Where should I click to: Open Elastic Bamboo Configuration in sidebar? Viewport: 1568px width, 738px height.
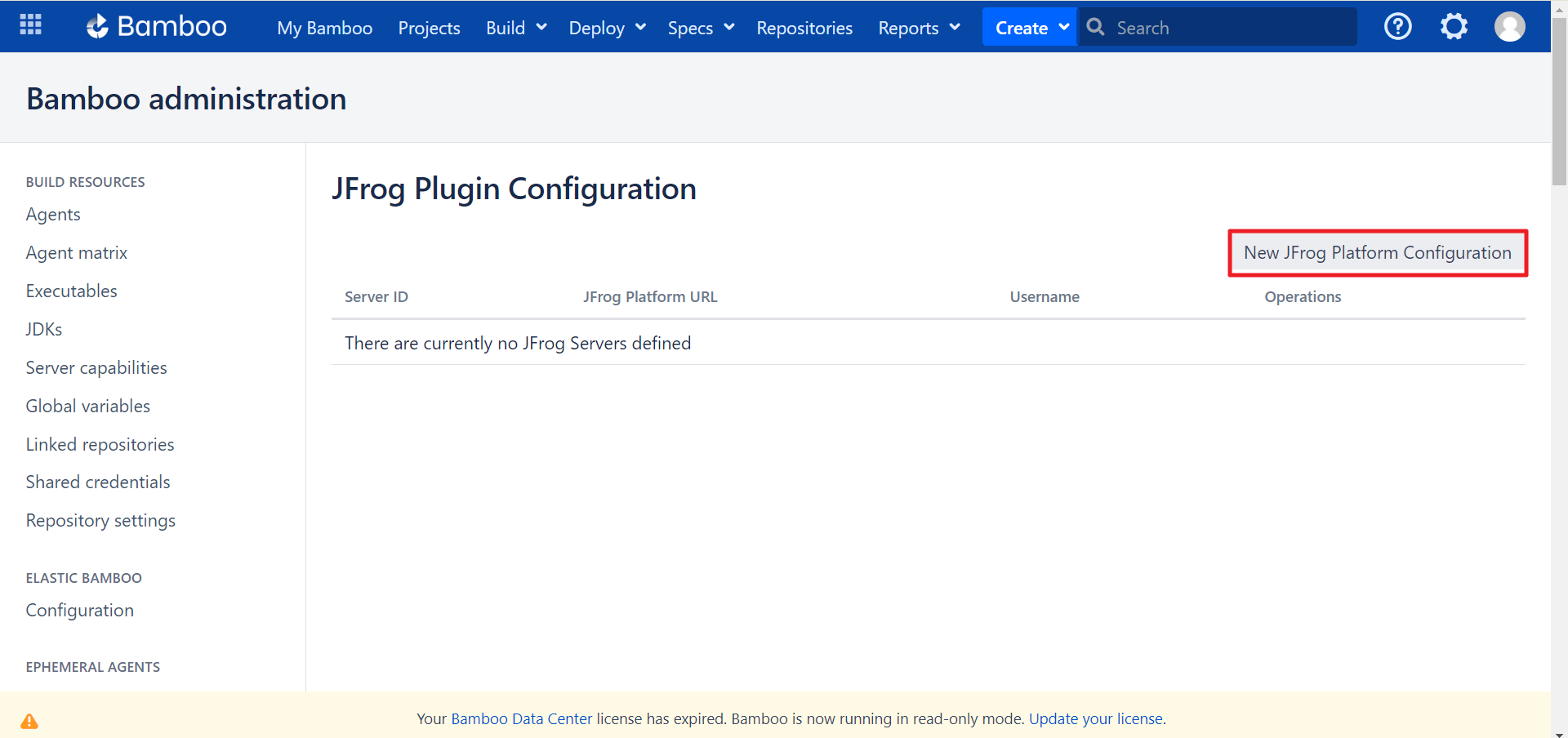point(79,610)
